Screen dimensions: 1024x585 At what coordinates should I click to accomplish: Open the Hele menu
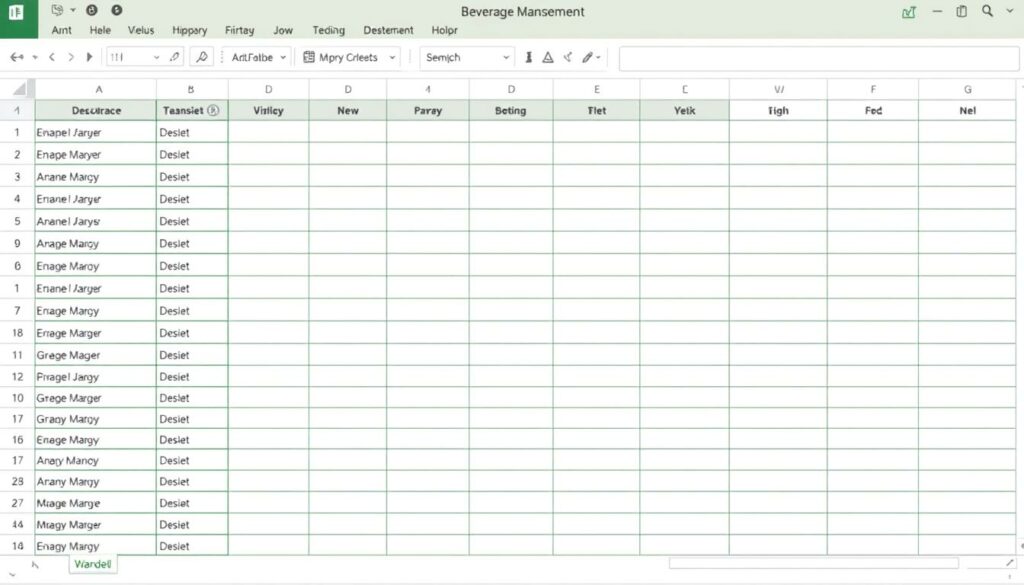point(100,30)
